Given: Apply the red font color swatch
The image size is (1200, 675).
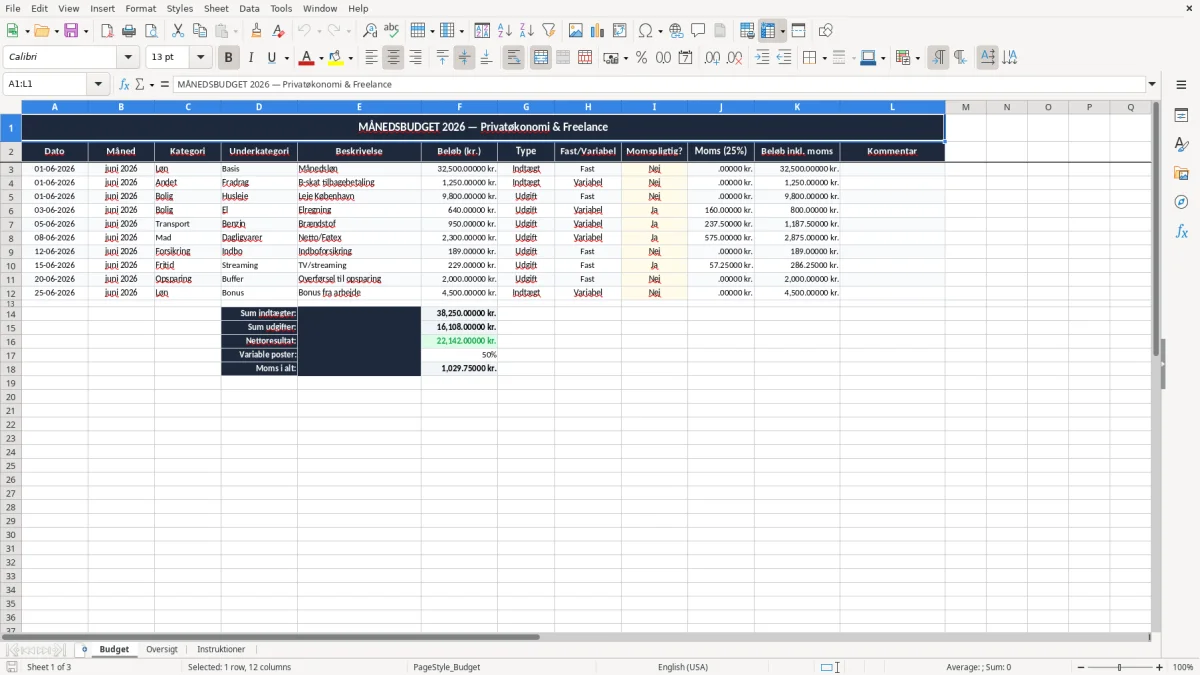Looking at the screenshot, I should click(x=307, y=58).
